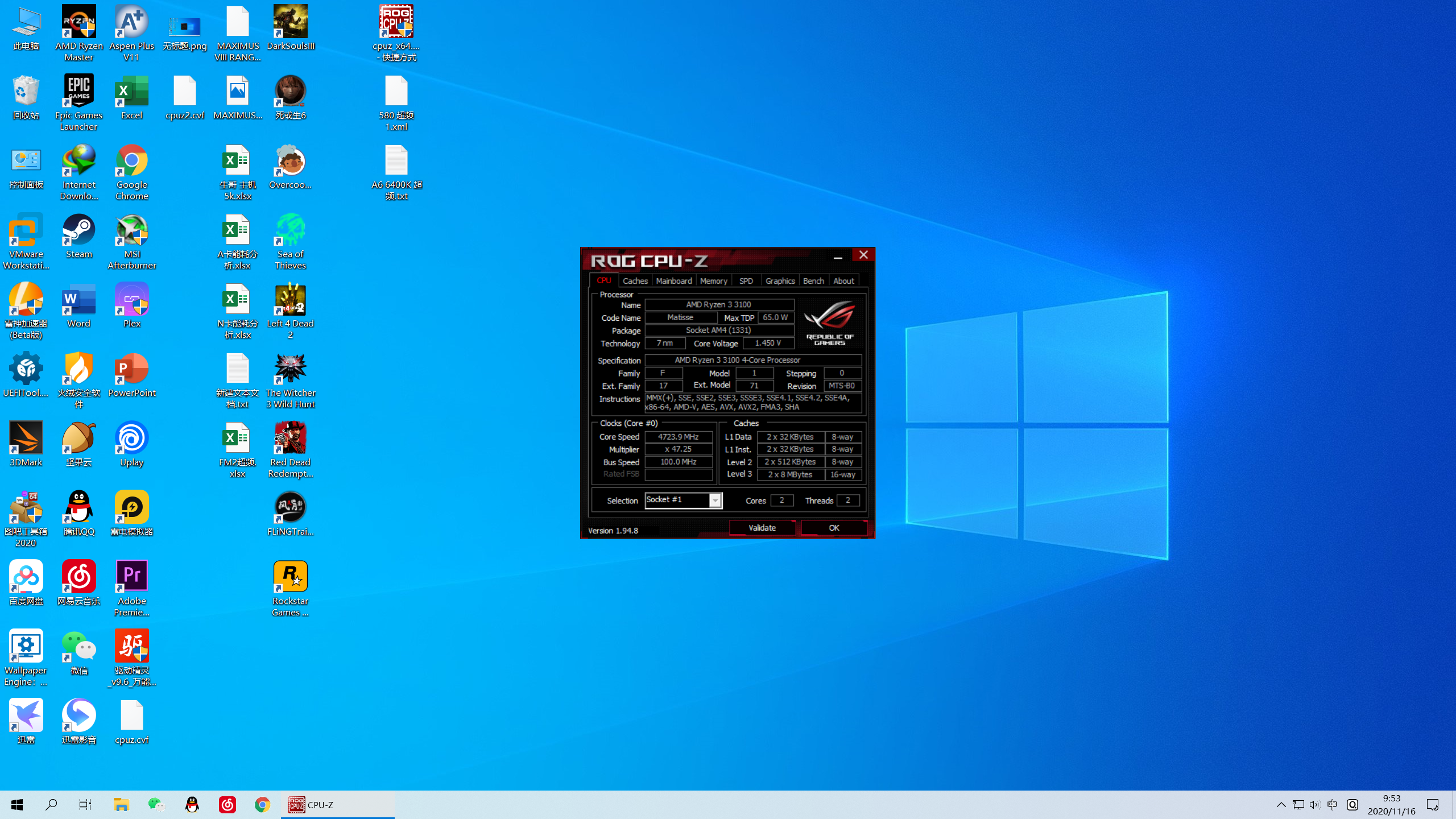Open the notification center icon
This screenshot has width=1456, height=819.
tap(1433, 805)
